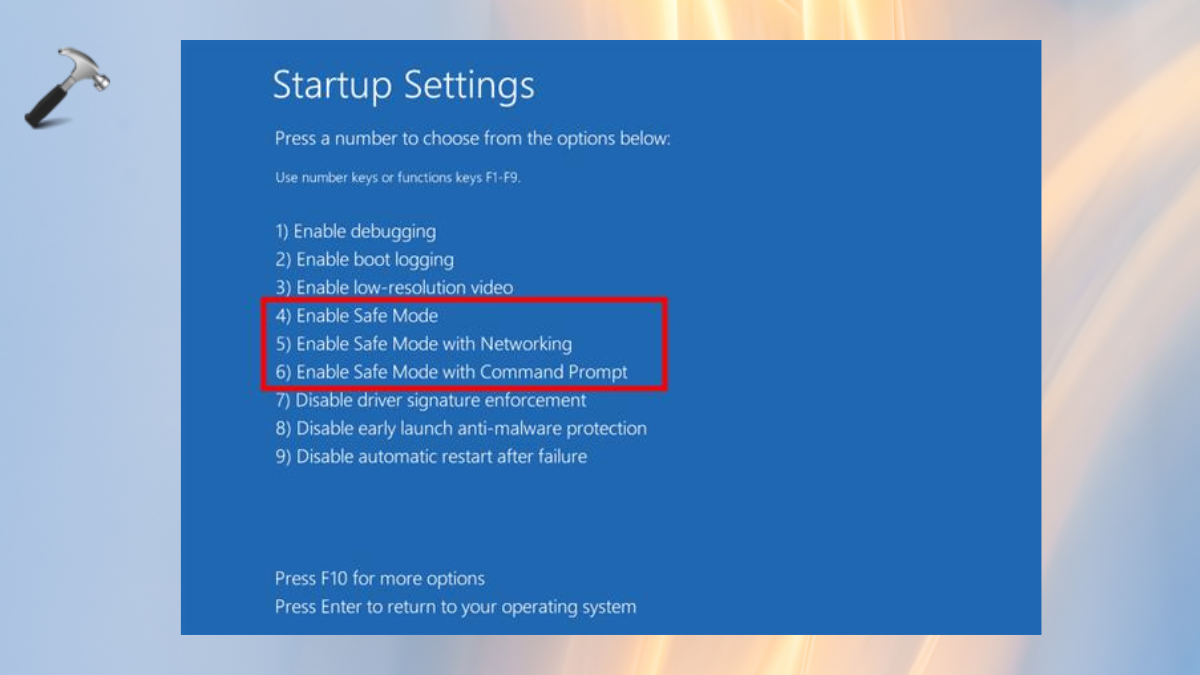Click the number 4) before Safe Mode
The height and width of the screenshot is (675, 1200).
point(283,315)
